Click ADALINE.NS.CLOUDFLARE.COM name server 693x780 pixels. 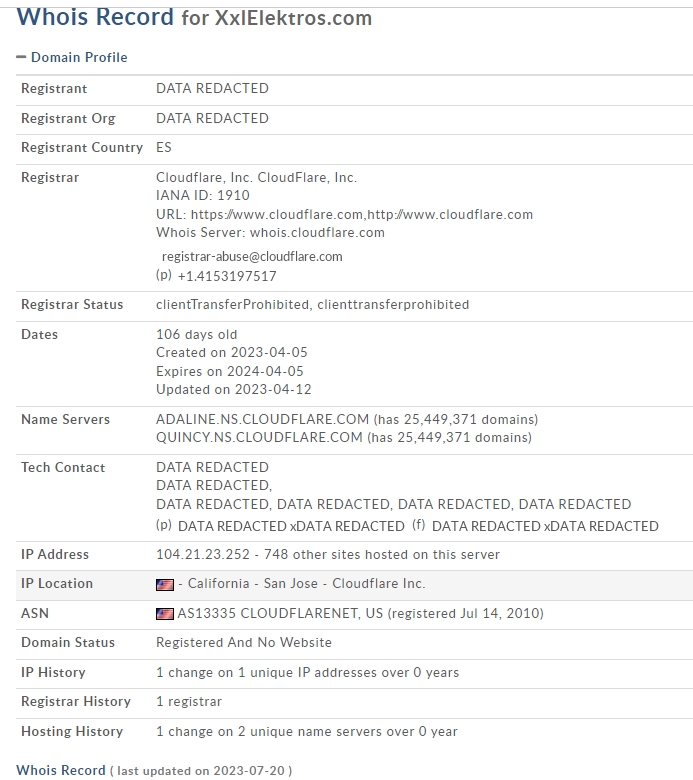pos(262,419)
